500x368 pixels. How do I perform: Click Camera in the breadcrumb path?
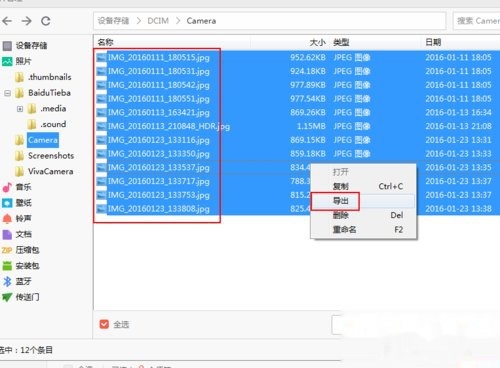click(201, 21)
